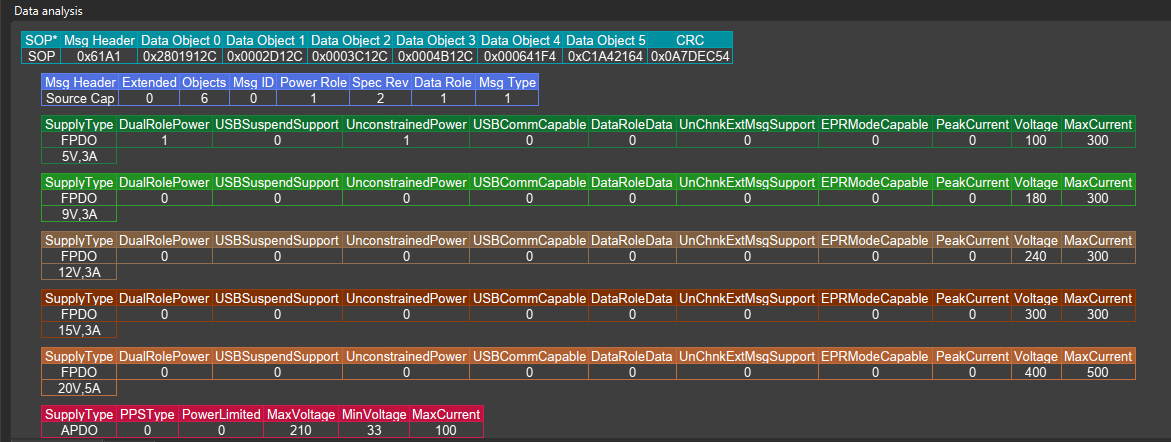Select the 0x0A7DEC54 CRC value
The height and width of the screenshot is (442, 1171).
point(690,56)
